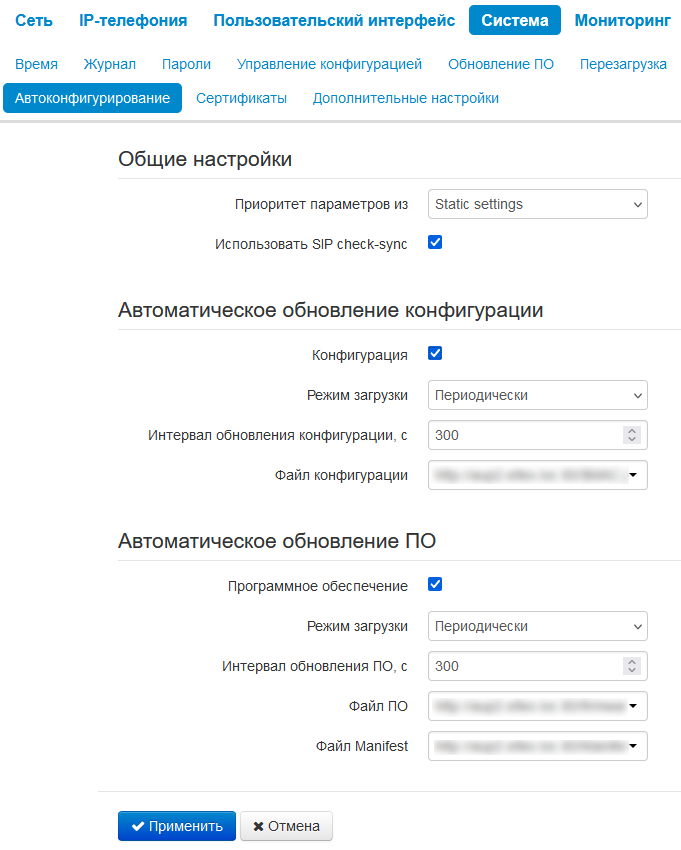681x850 pixels.
Task: Toggle the Использовать SIP check-sync checkbox
Action: [435, 242]
